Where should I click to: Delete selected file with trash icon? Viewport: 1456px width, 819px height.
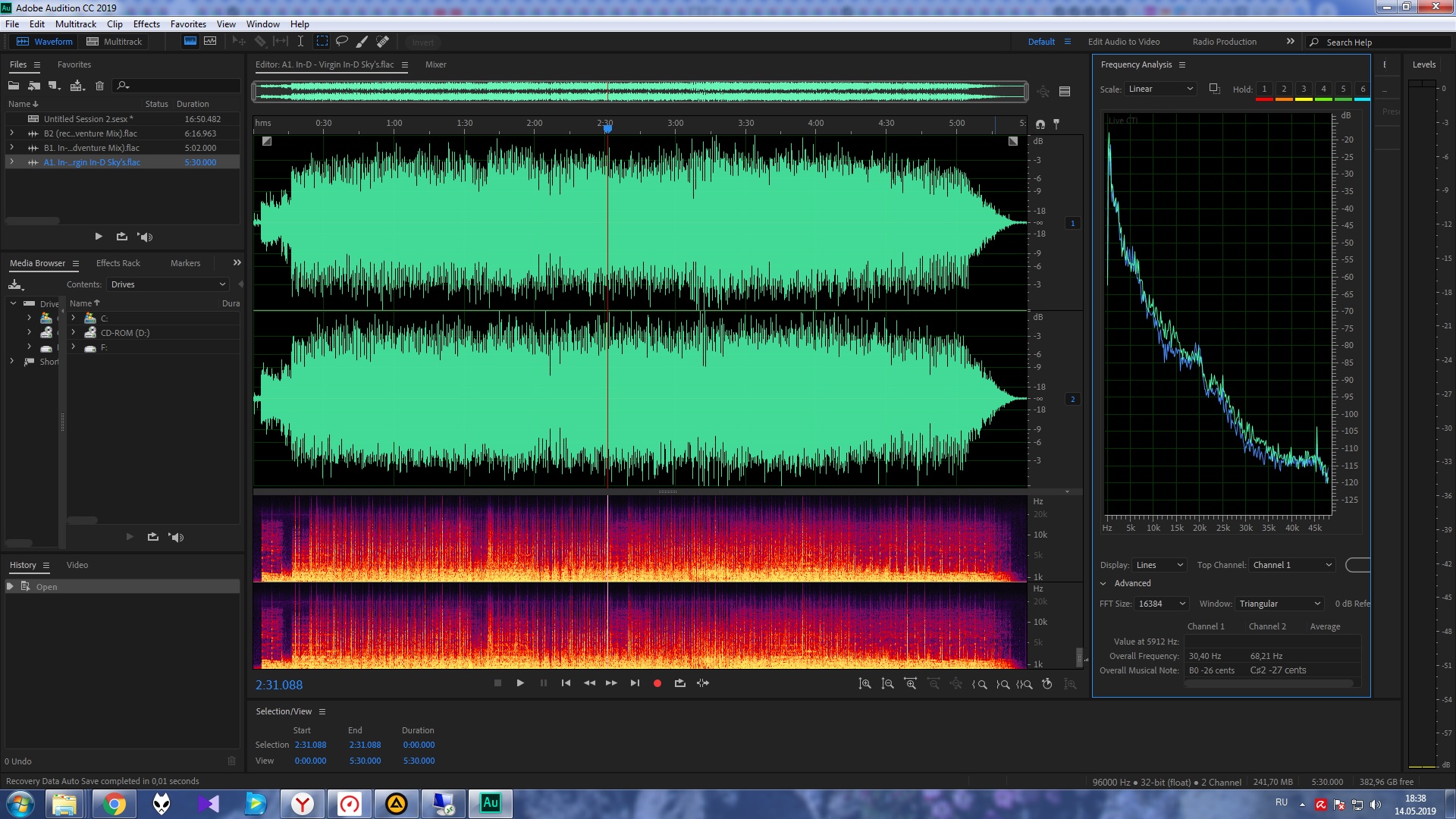99,86
